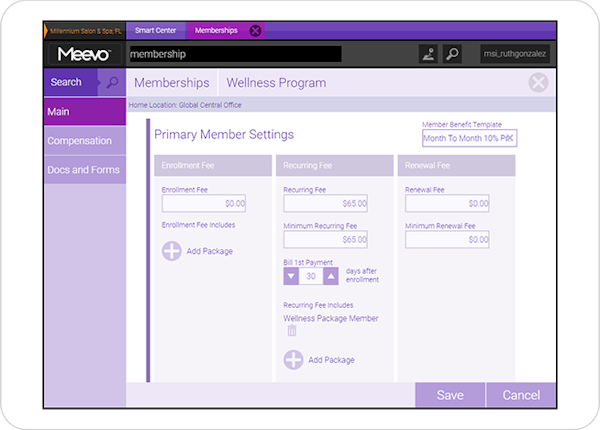Viewport: 600px width, 430px height.
Task: Decrease Bill 1st Payment days
Action: [x=291, y=276]
